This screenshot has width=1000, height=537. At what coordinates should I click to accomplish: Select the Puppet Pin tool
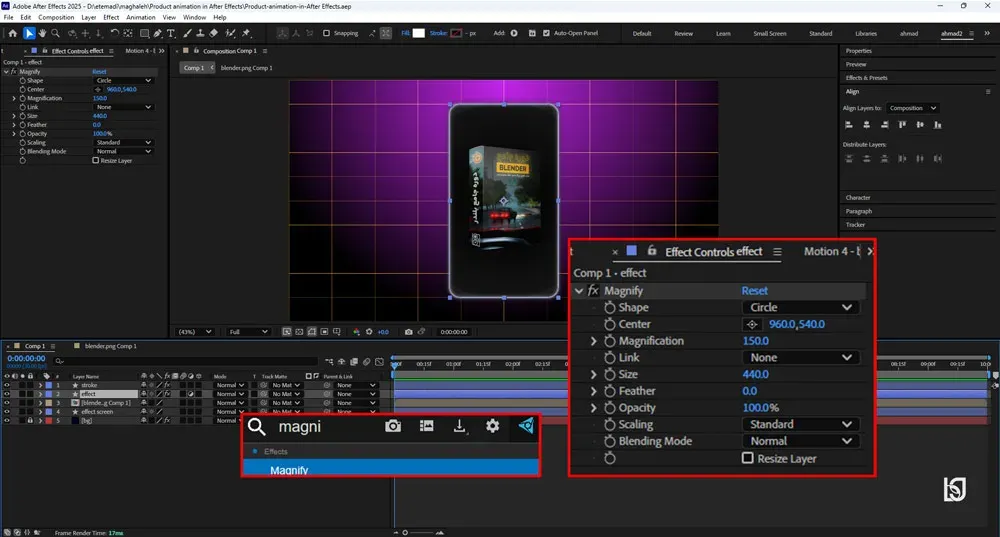tap(246, 33)
